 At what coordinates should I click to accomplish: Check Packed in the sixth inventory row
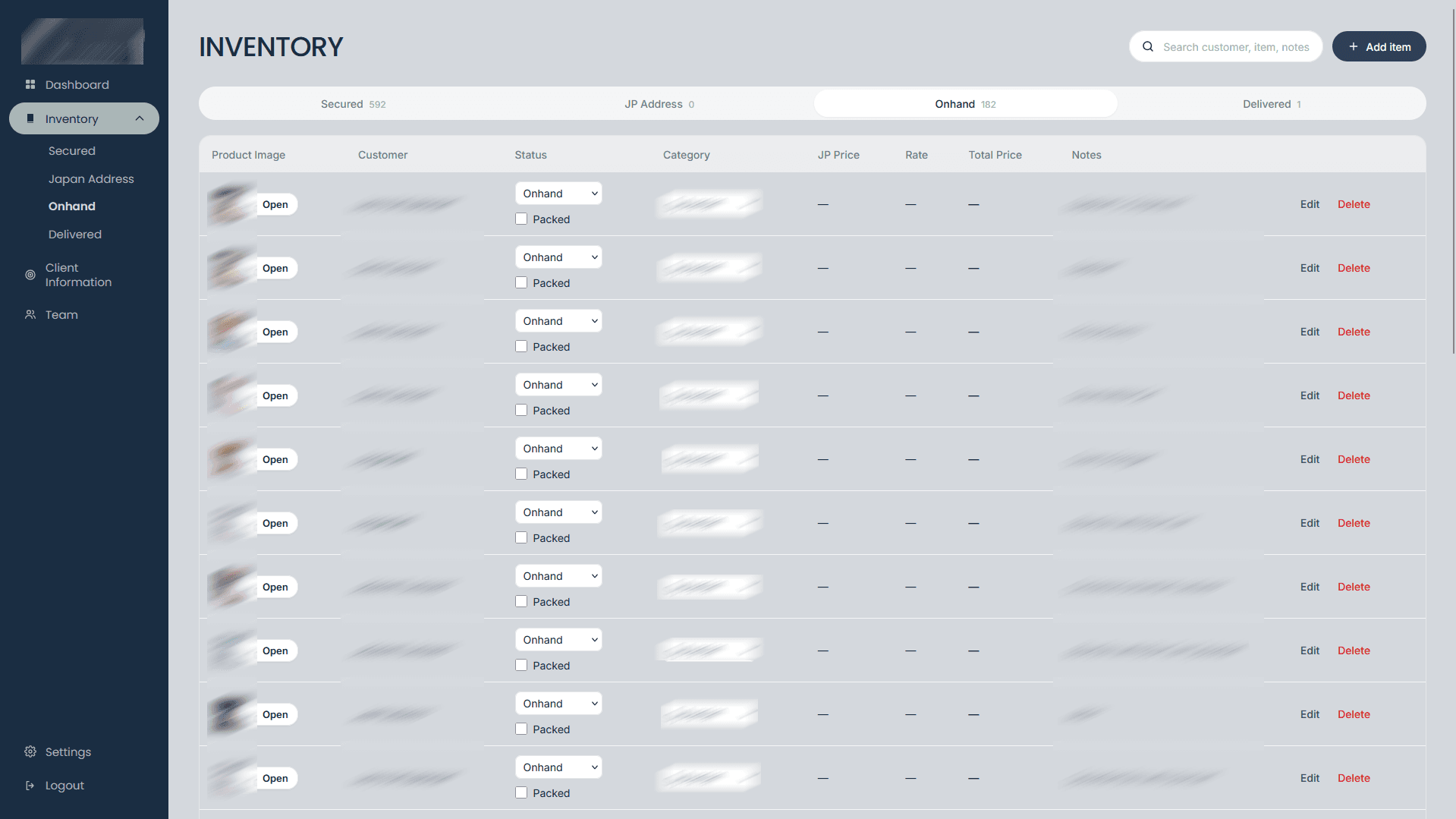click(521, 537)
